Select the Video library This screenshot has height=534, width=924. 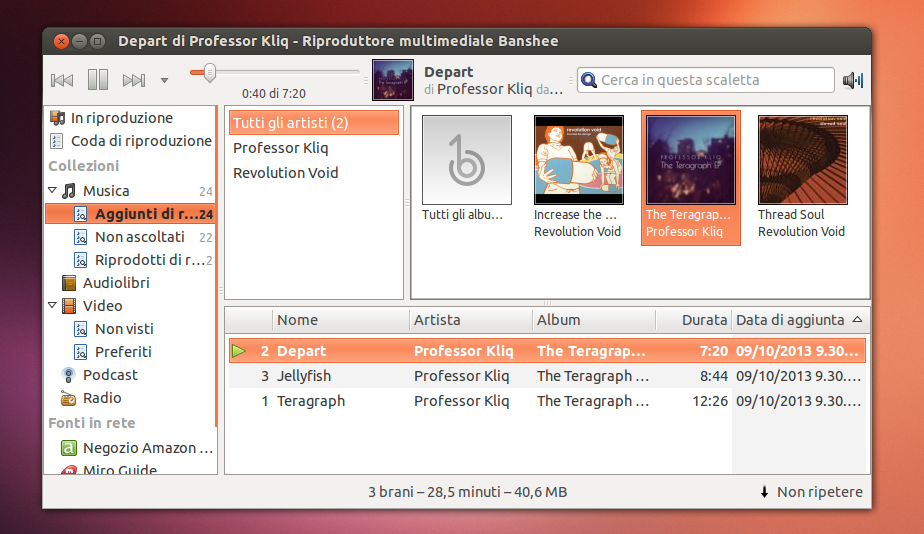(103, 306)
